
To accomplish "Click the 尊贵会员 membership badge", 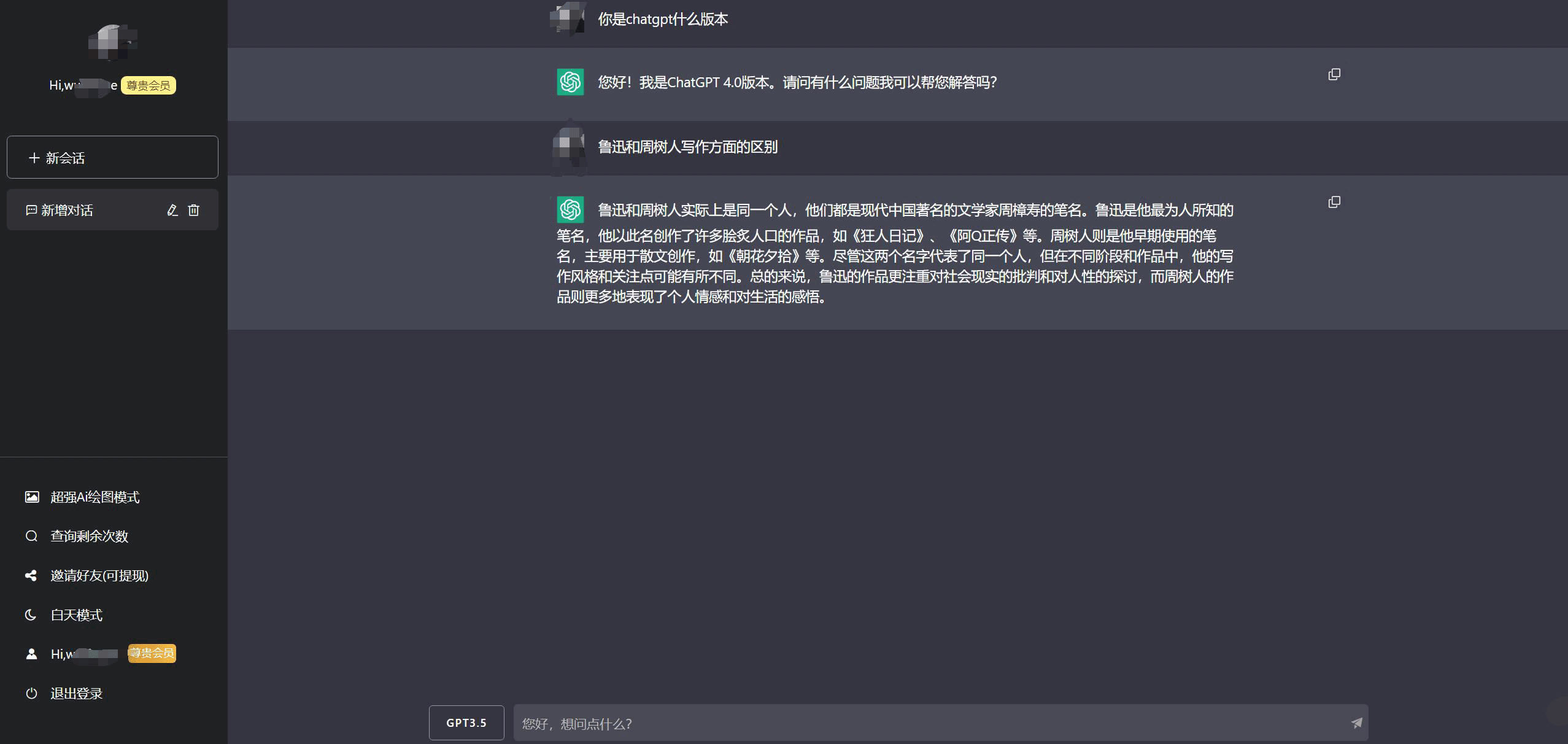I will (147, 85).
